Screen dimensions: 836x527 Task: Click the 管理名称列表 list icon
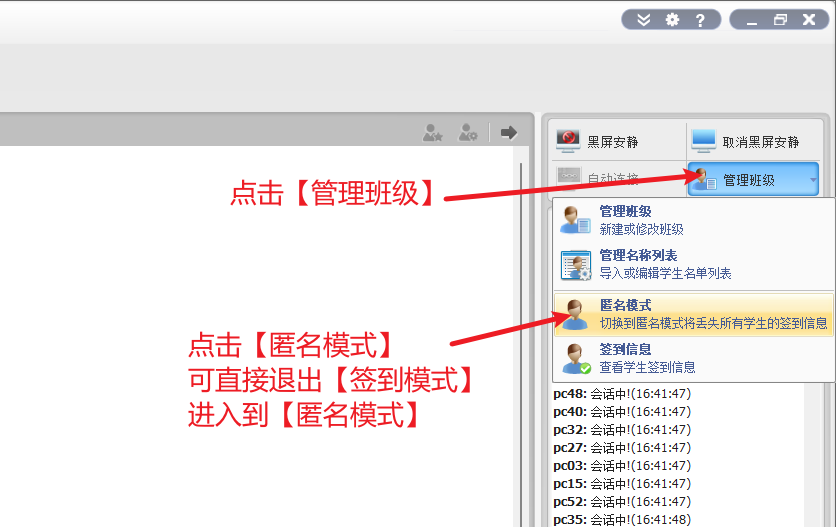tap(576, 264)
